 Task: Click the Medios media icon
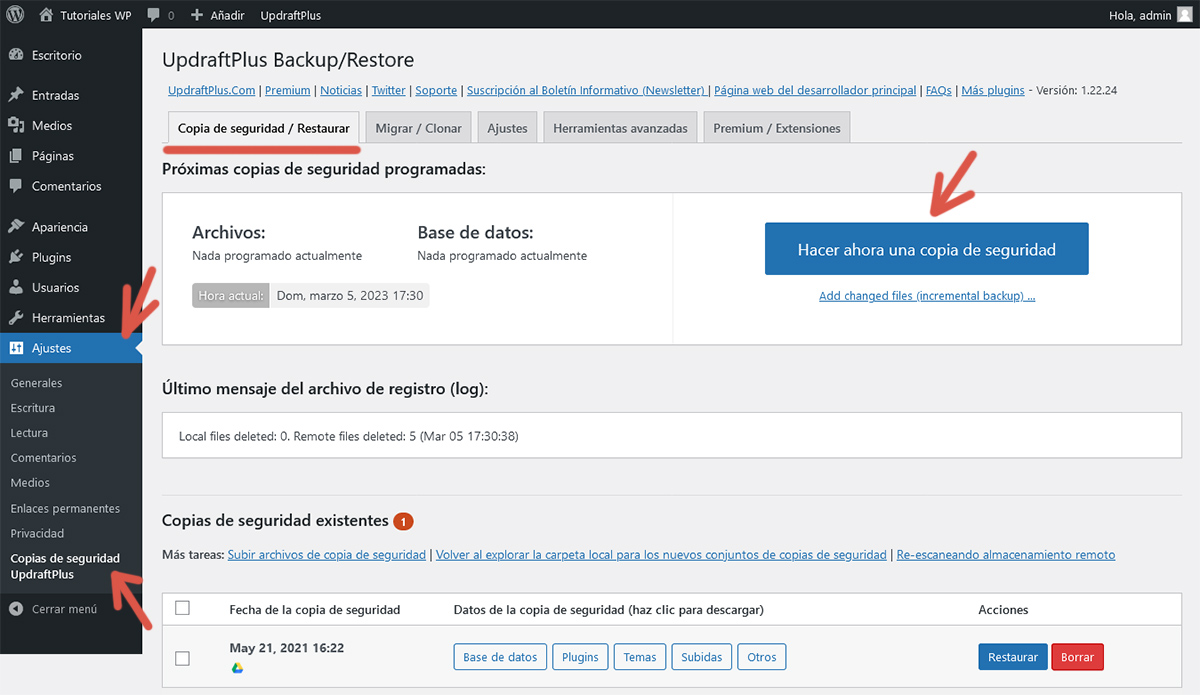16,125
